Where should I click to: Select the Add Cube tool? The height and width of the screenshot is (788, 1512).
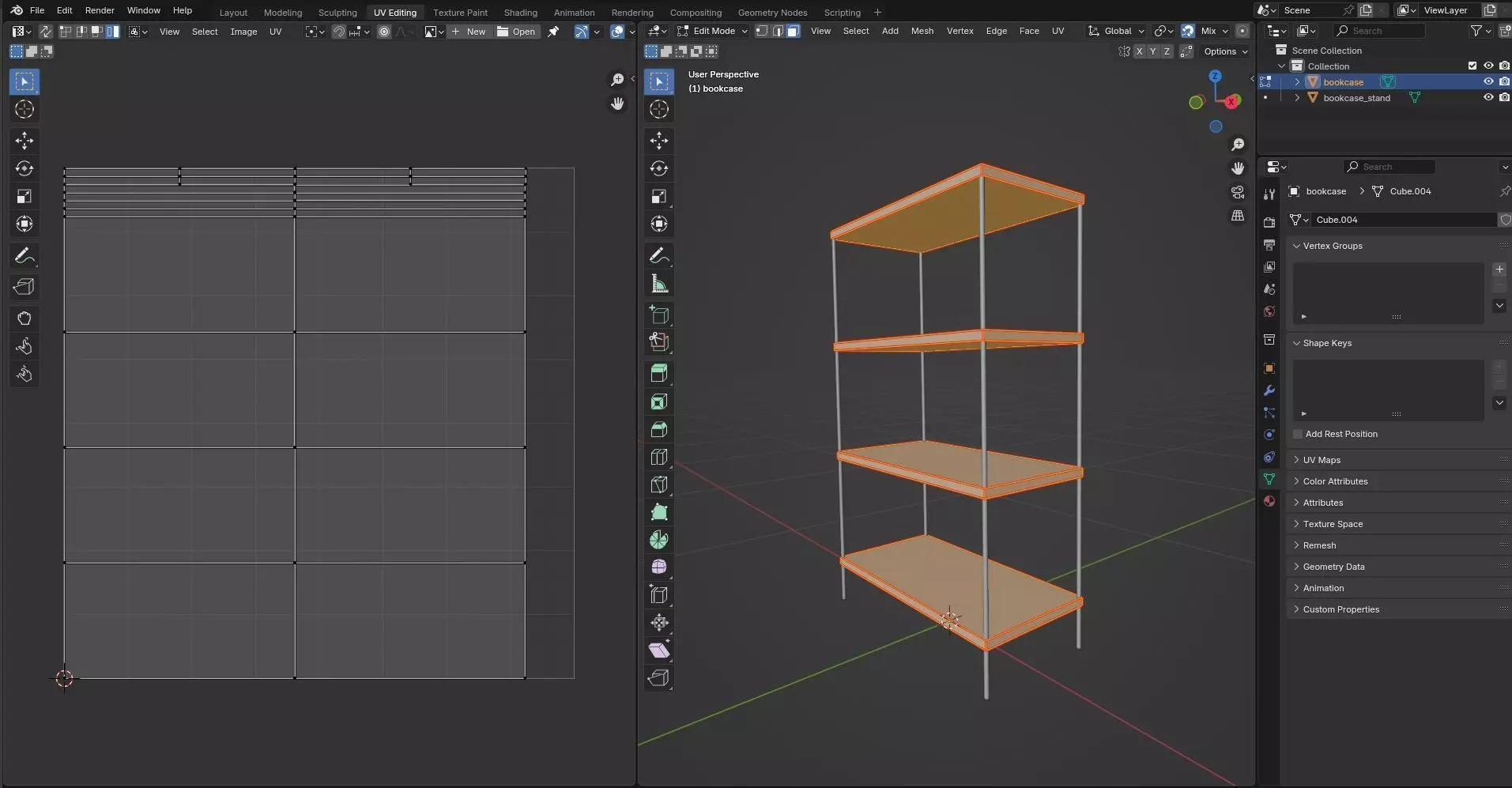tap(659, 315)
